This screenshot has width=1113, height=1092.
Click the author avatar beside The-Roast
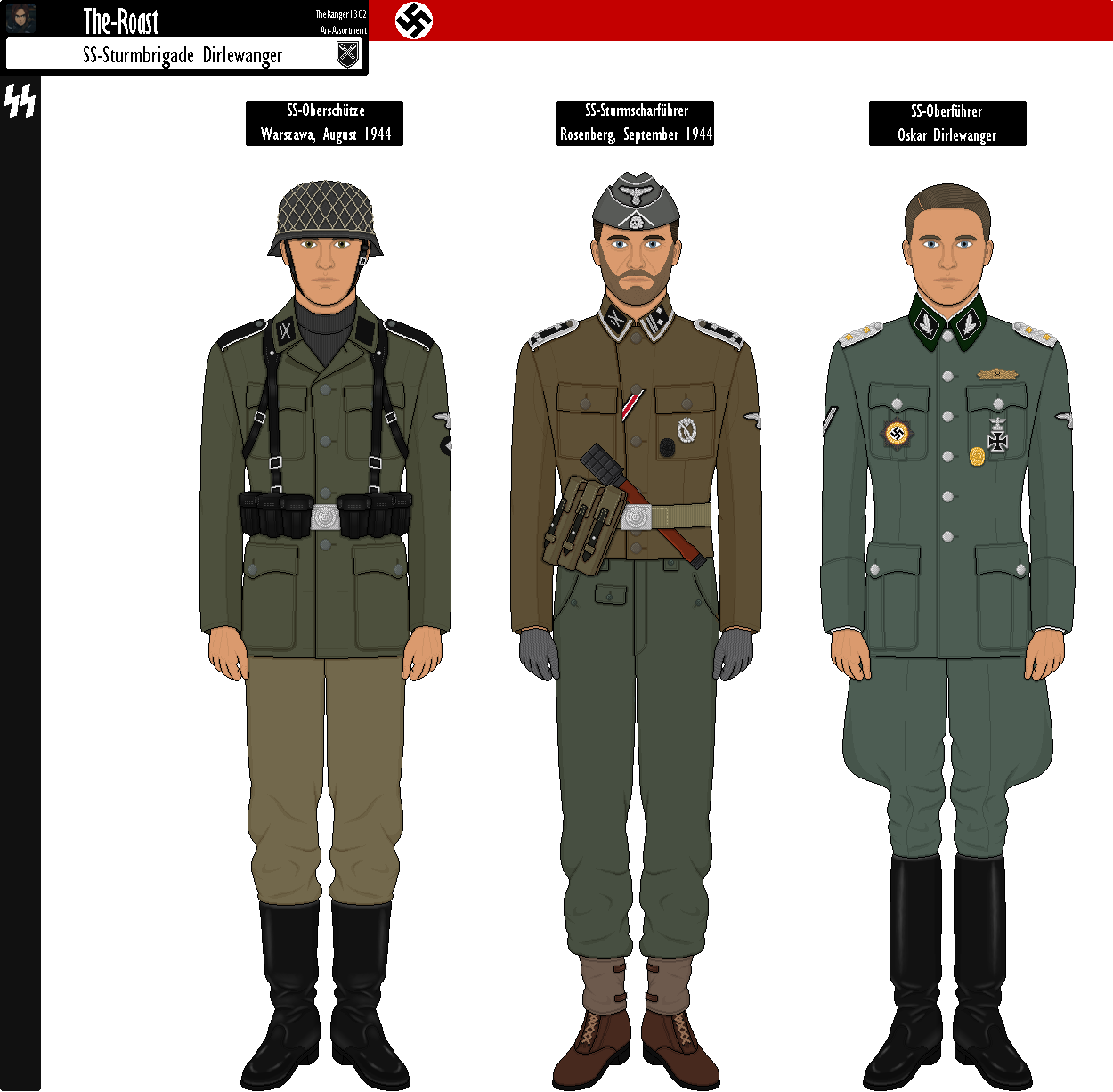(20, 19)
